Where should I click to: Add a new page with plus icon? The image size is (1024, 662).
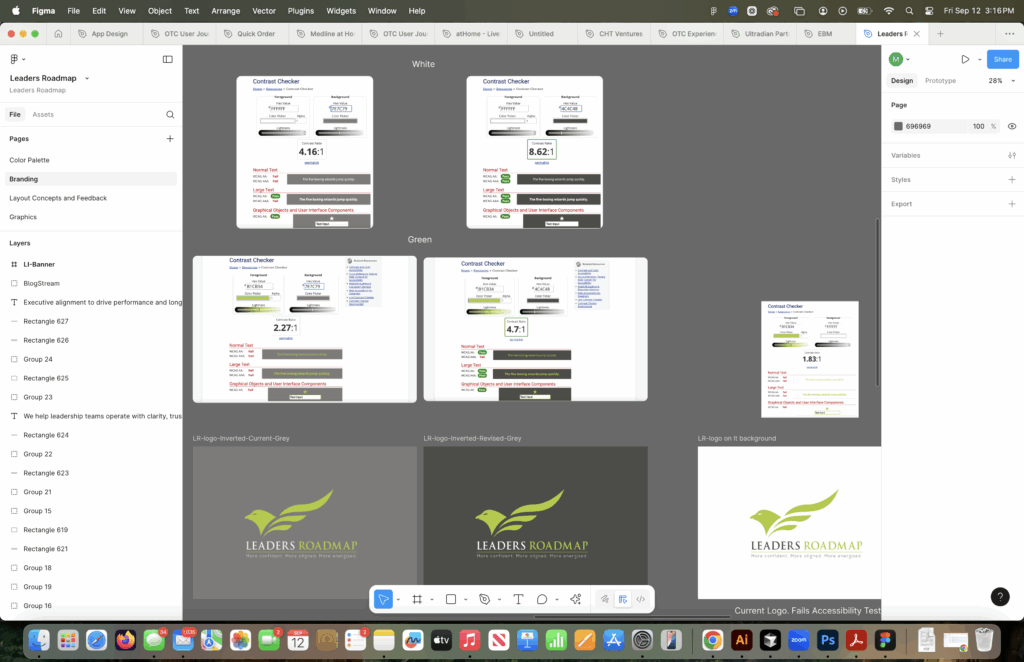pos(170,139)
